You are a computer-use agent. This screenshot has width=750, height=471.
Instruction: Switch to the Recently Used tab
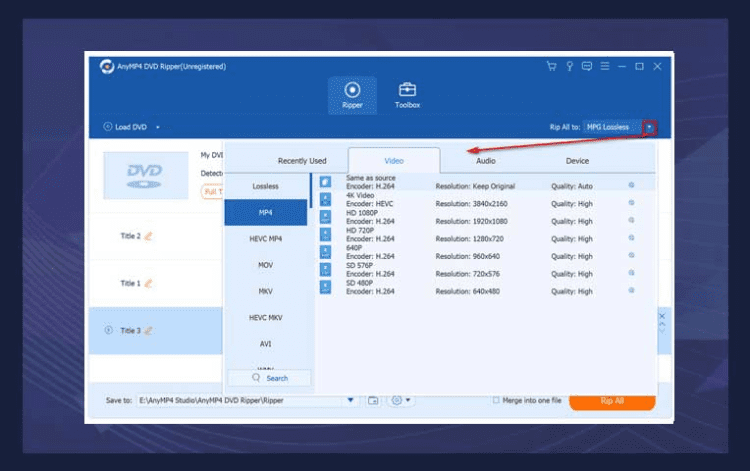302,161
